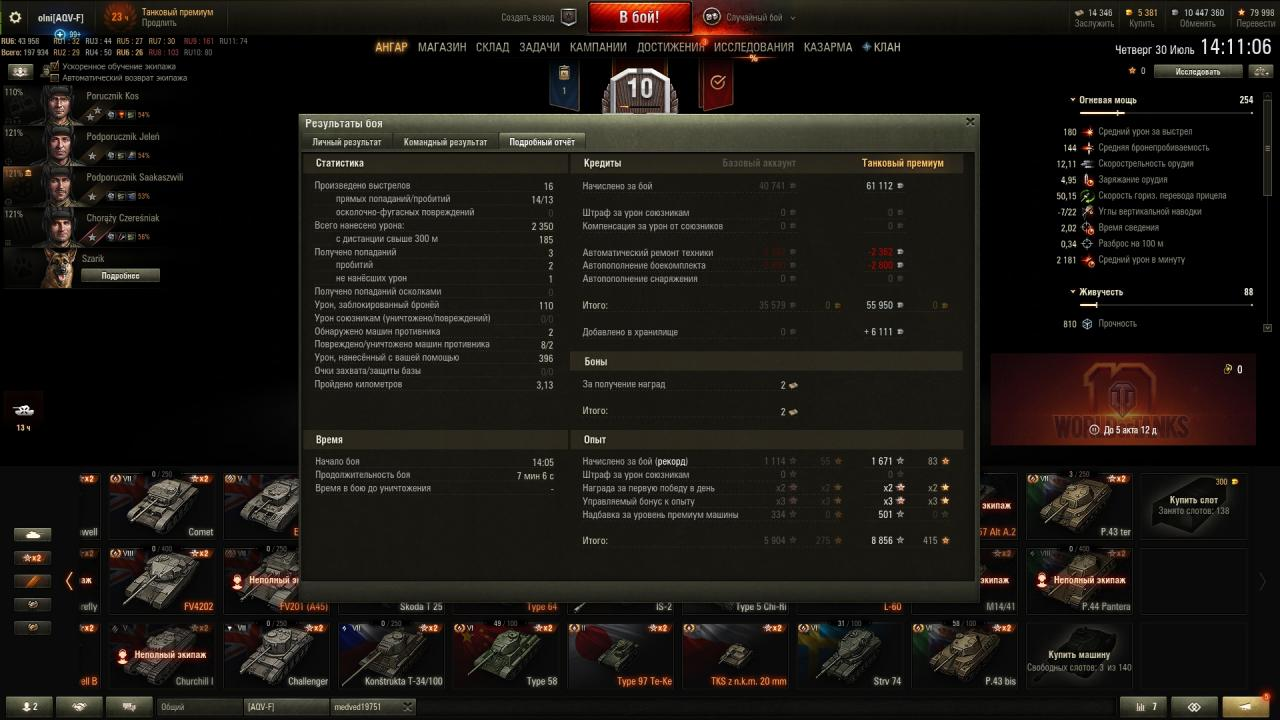The width and height of the screenshot is (1280, 720).
Task: Click the premium 23 ч badge icon
Action: click(x=119, y=17)
